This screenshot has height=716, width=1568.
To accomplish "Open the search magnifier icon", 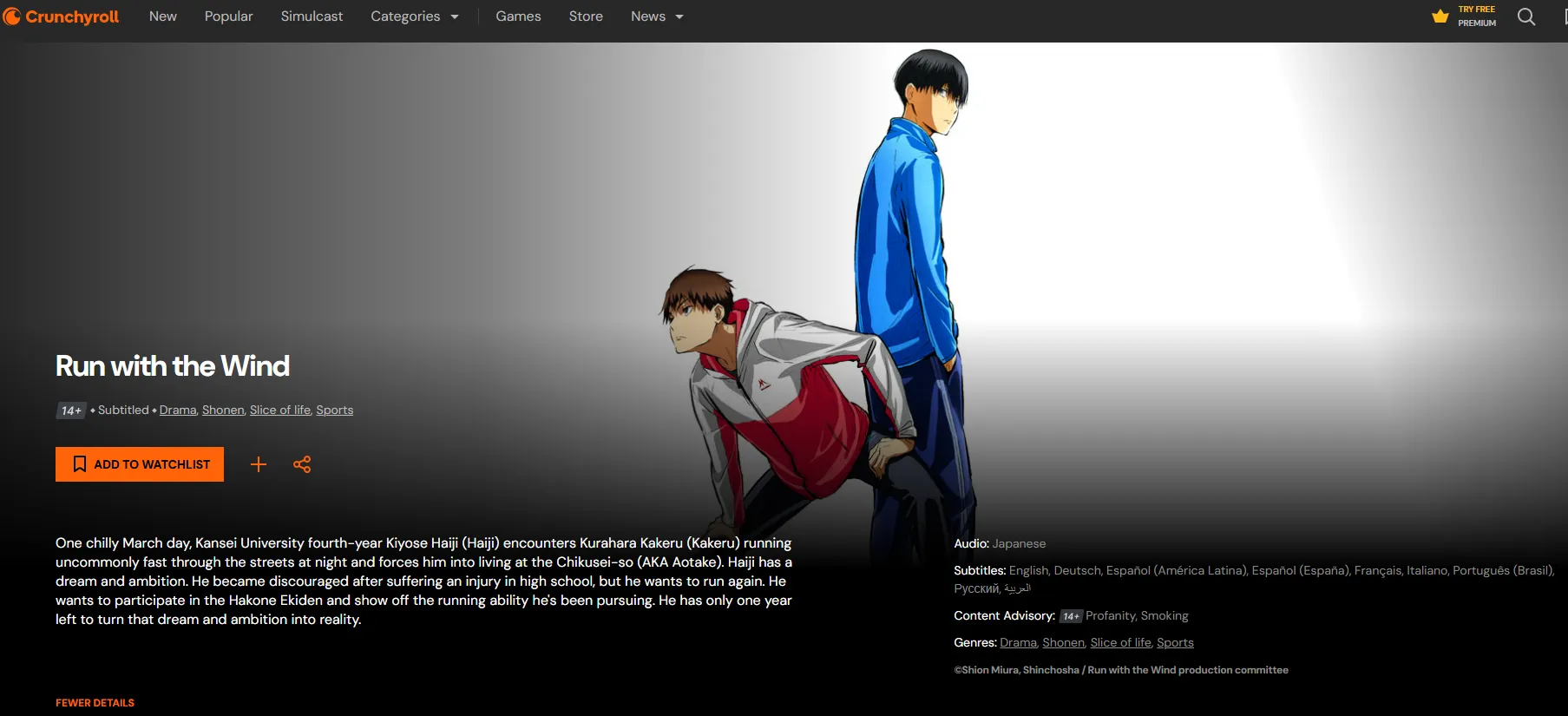I will click(x=1525, y=16).
